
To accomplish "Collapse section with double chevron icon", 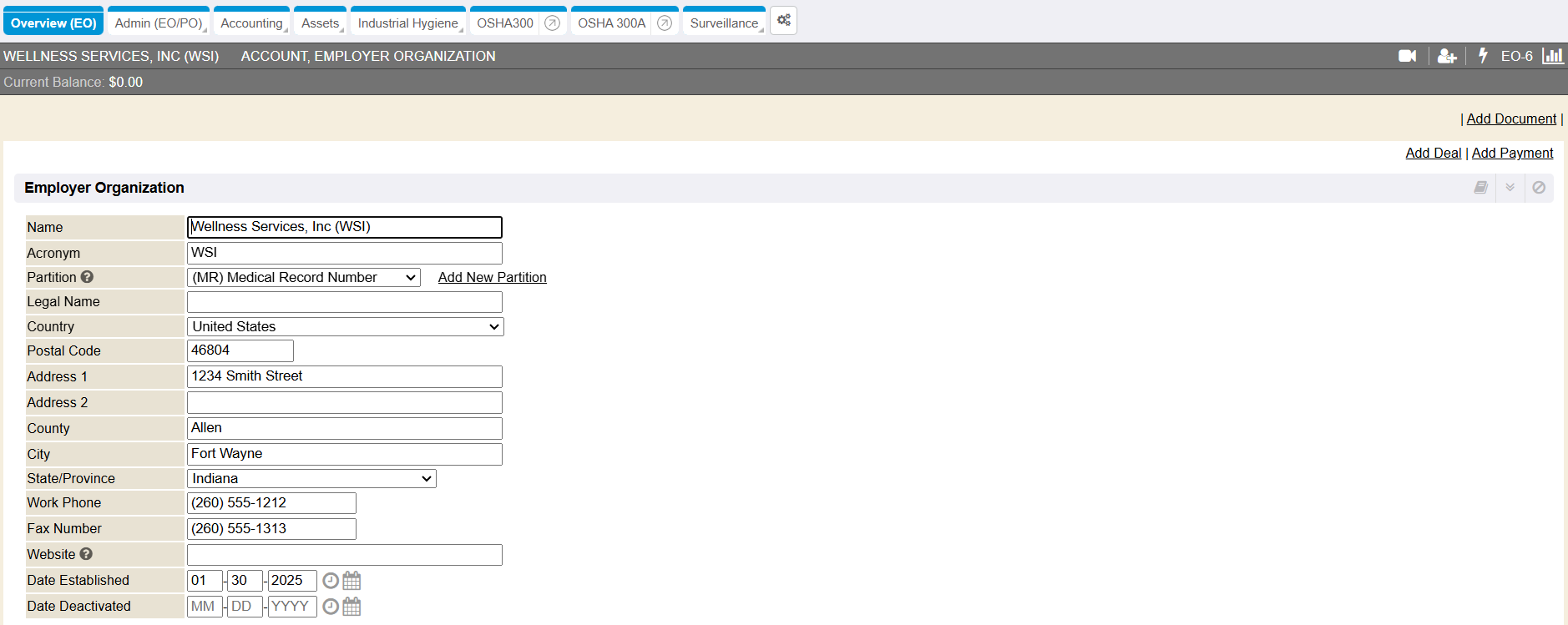I will point(1510,188).
